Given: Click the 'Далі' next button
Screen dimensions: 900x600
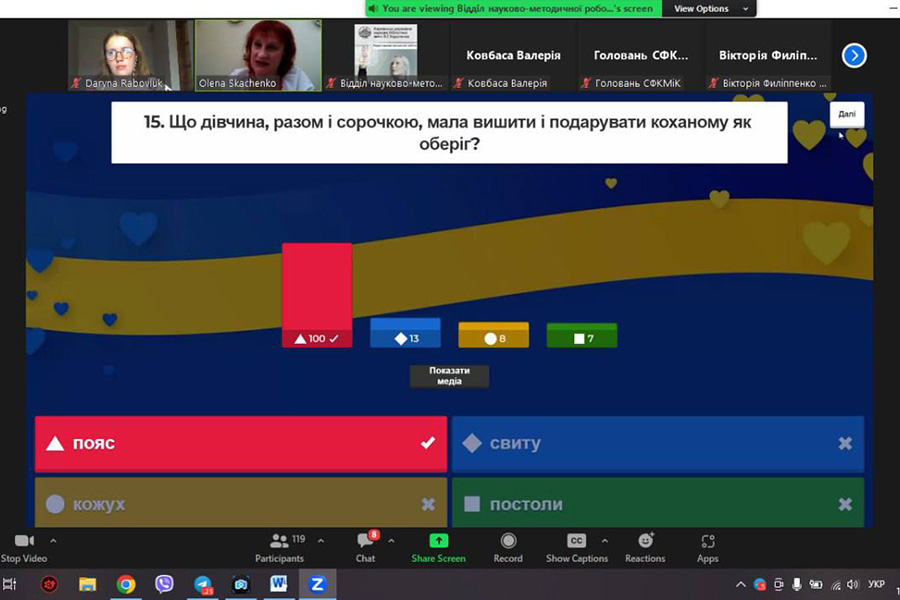Looking at the screenshot, I should click(x=847, y=114).
